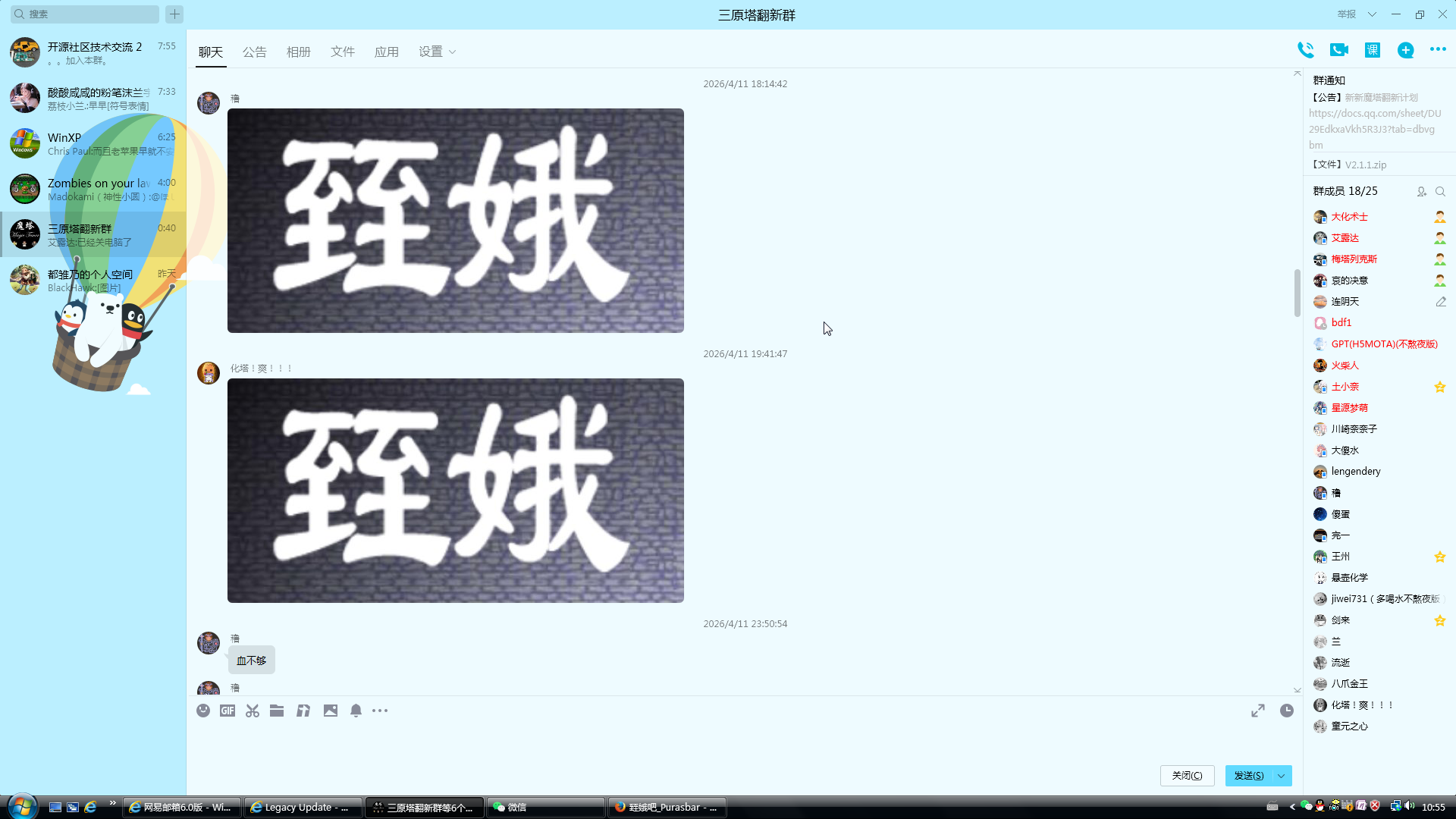This screenshot has height=819, width=1456.
Task: Click the scissors screenshot tool
Action: point(253,711)
